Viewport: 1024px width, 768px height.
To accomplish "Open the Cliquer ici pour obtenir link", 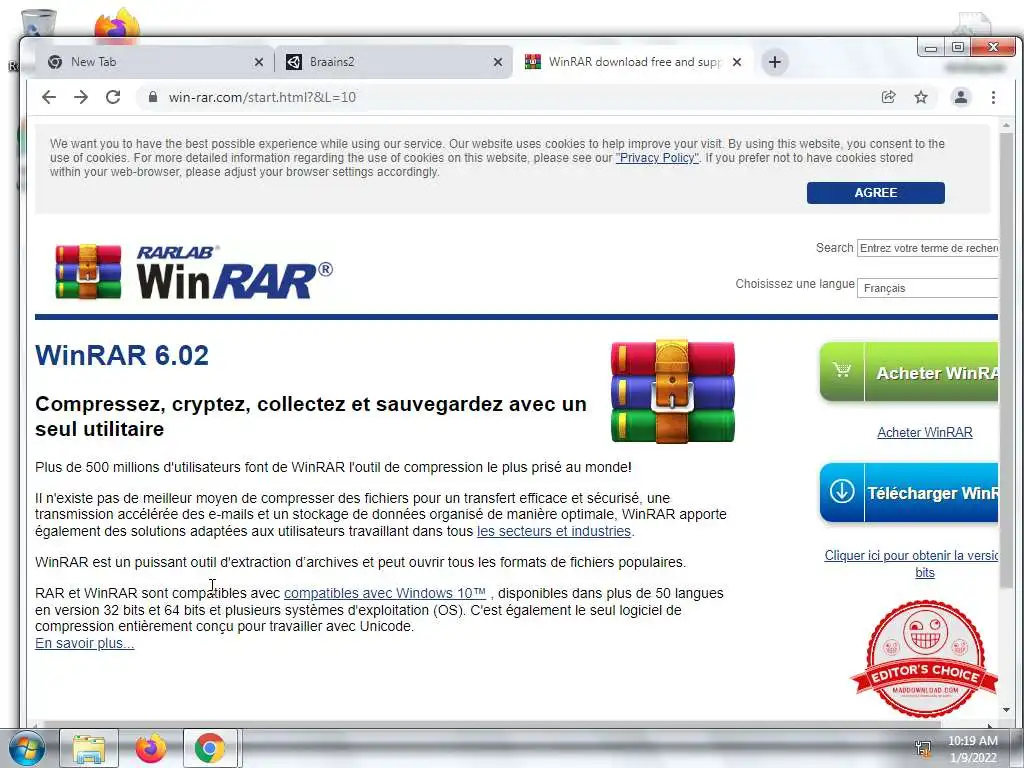I will 912,564.
